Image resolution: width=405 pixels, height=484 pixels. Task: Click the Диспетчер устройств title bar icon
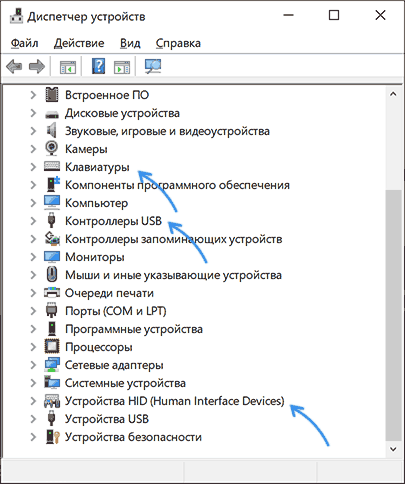16,16
